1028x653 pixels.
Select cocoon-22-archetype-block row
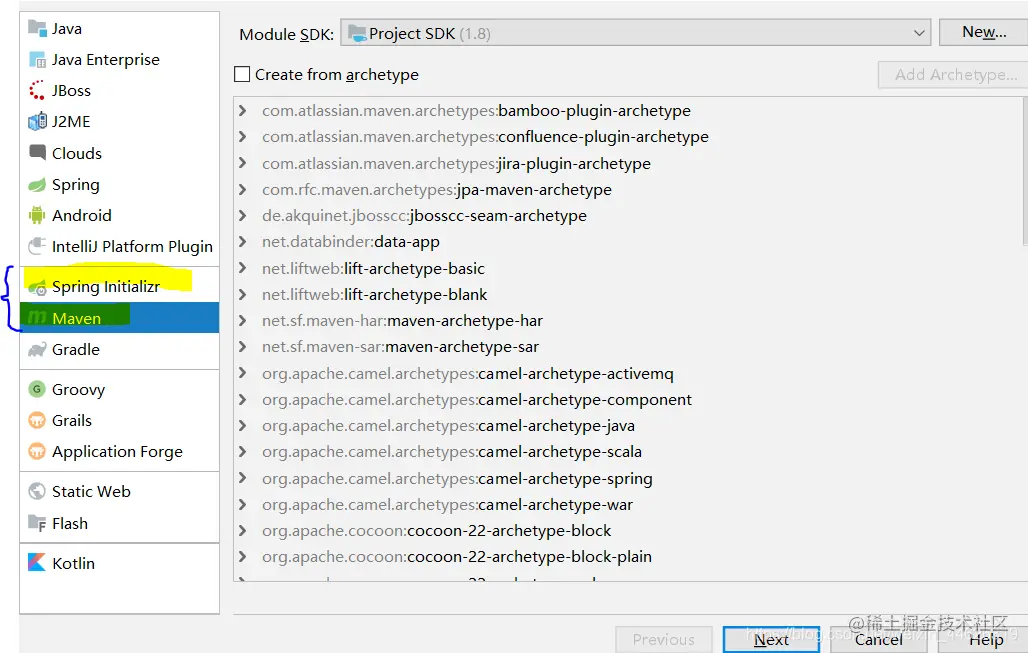point(628,530)
